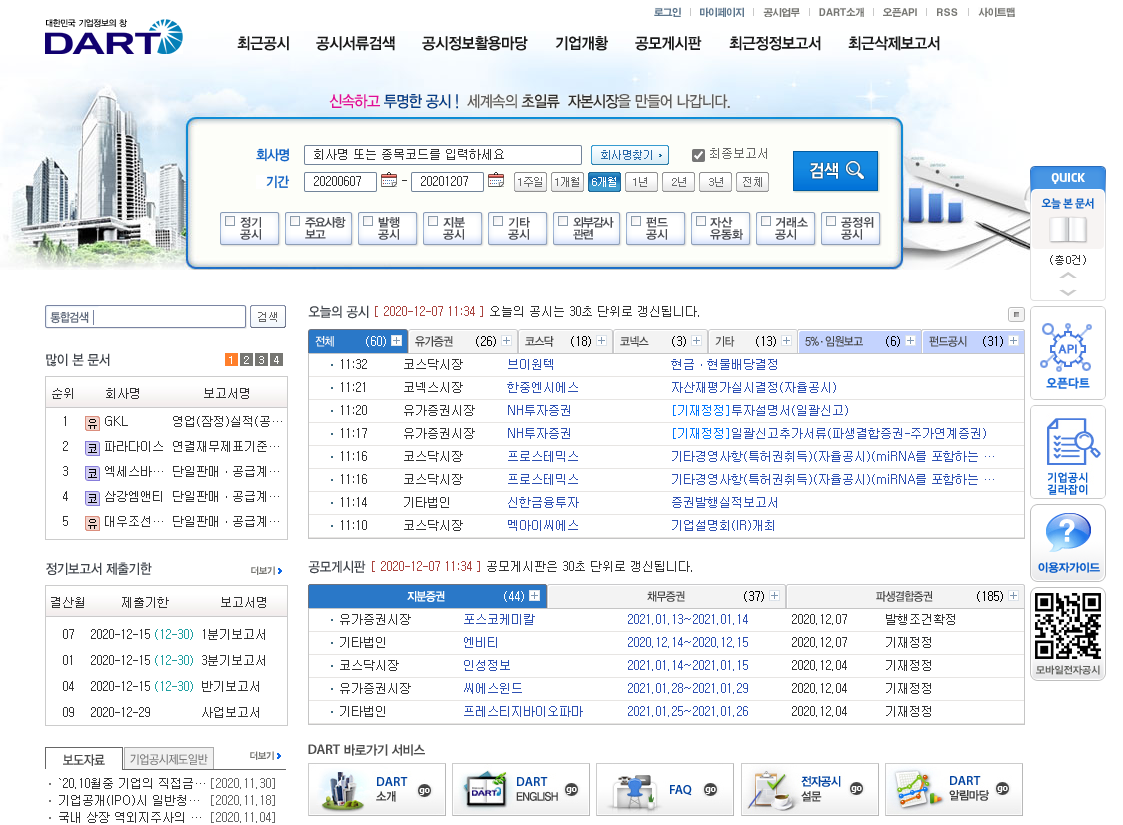1123x825 pixels.
Task: Open the 기업공시 길라잡이 icon
Action: click(1071, 443)
